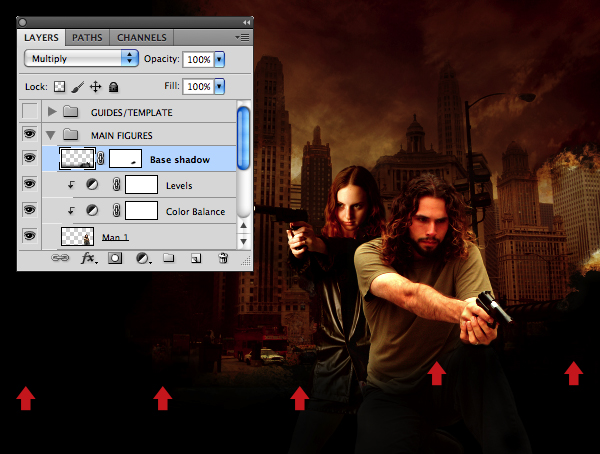Click the Base shadow layer name
Viewport: 600px width, 454px height.
pos(180,159)
